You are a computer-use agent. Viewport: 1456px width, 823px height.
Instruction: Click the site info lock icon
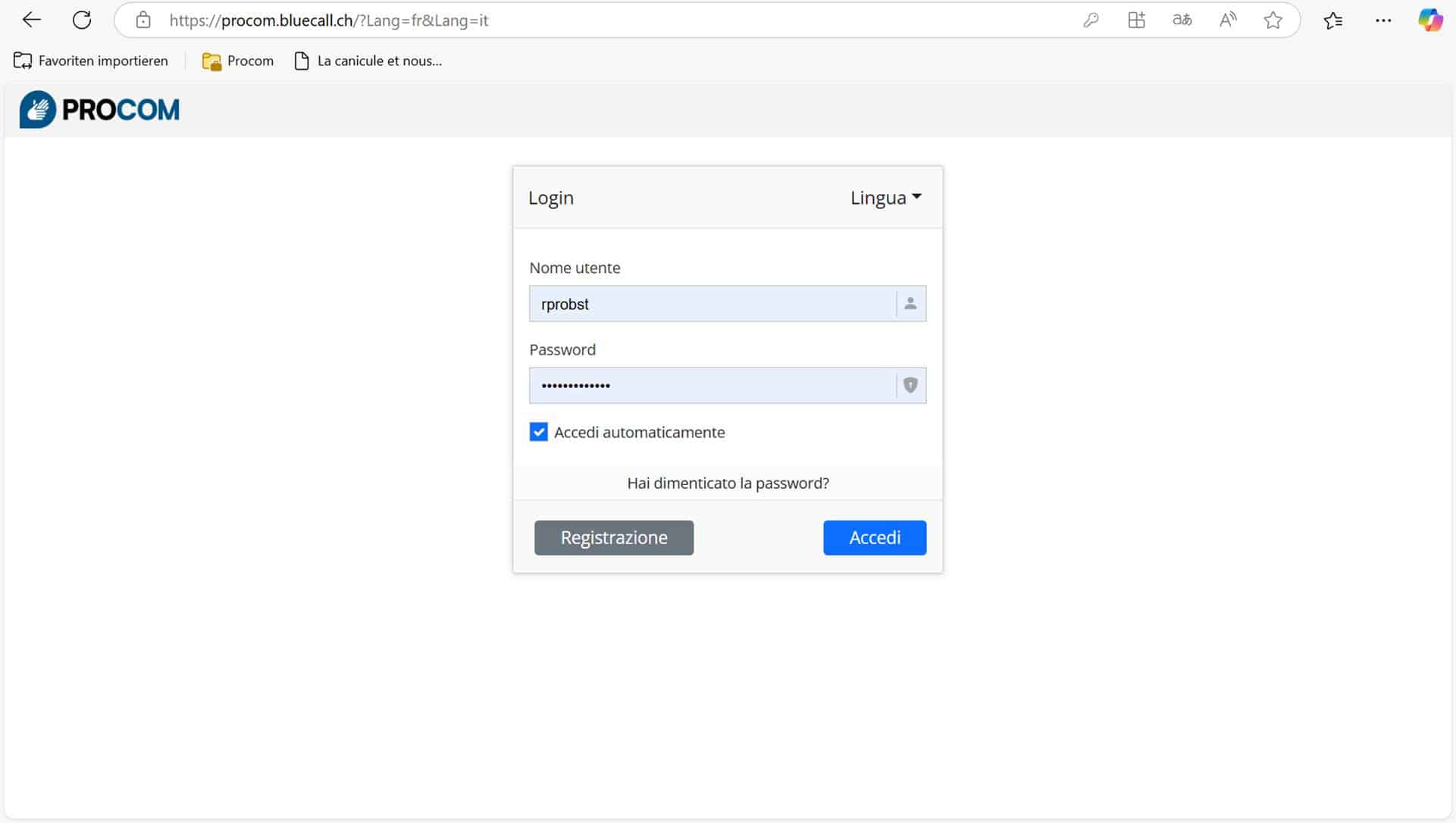tap(143, 20)
